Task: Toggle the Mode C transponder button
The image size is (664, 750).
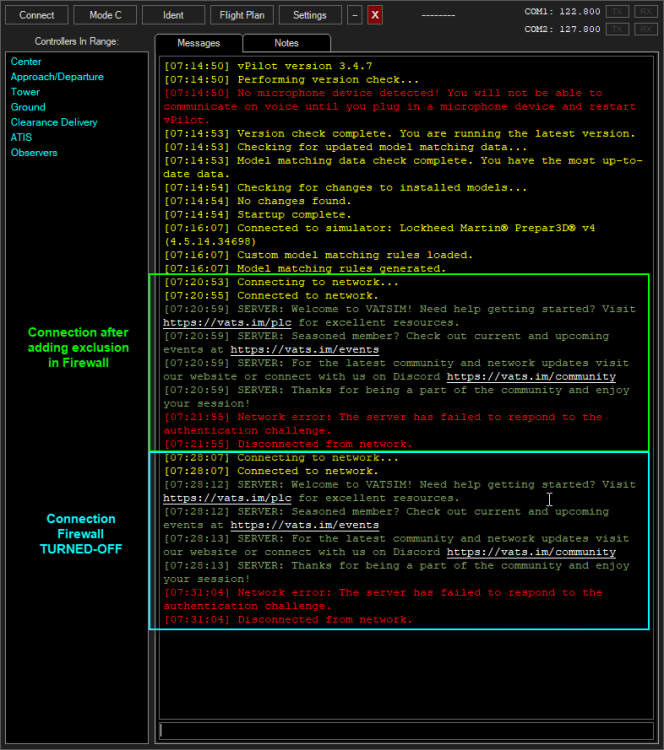Action: click(x=105, y=15)
